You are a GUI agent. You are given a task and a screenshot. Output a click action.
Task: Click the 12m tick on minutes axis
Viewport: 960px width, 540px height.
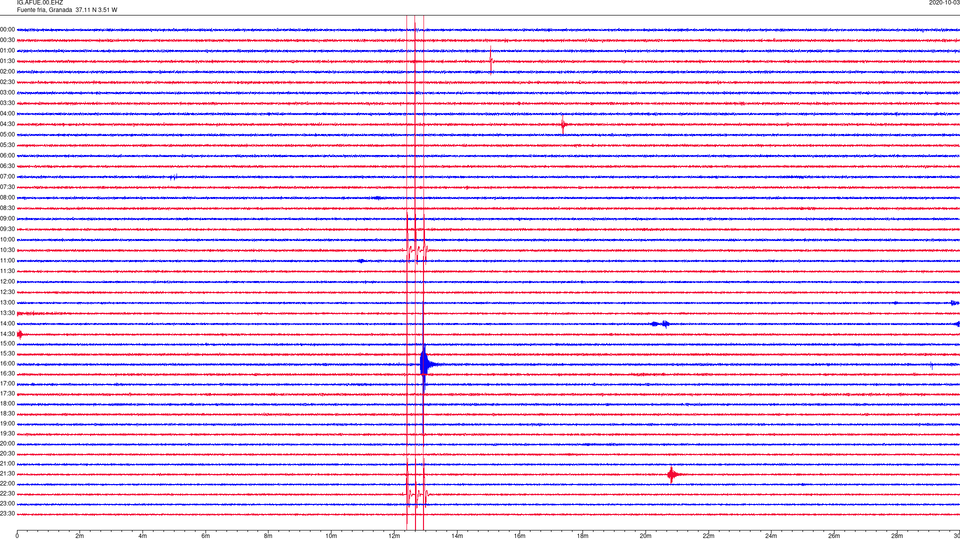tap(394, 536)
